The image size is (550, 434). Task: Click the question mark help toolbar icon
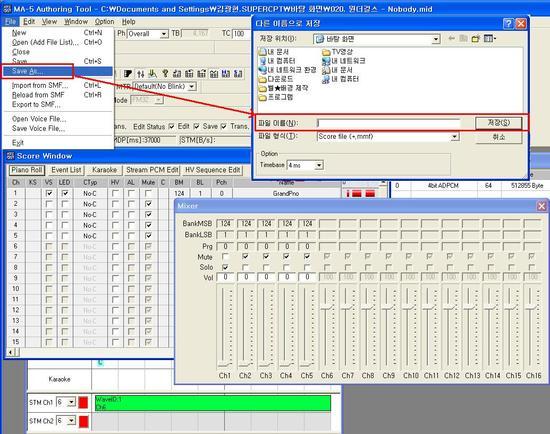tap(165, 74)
